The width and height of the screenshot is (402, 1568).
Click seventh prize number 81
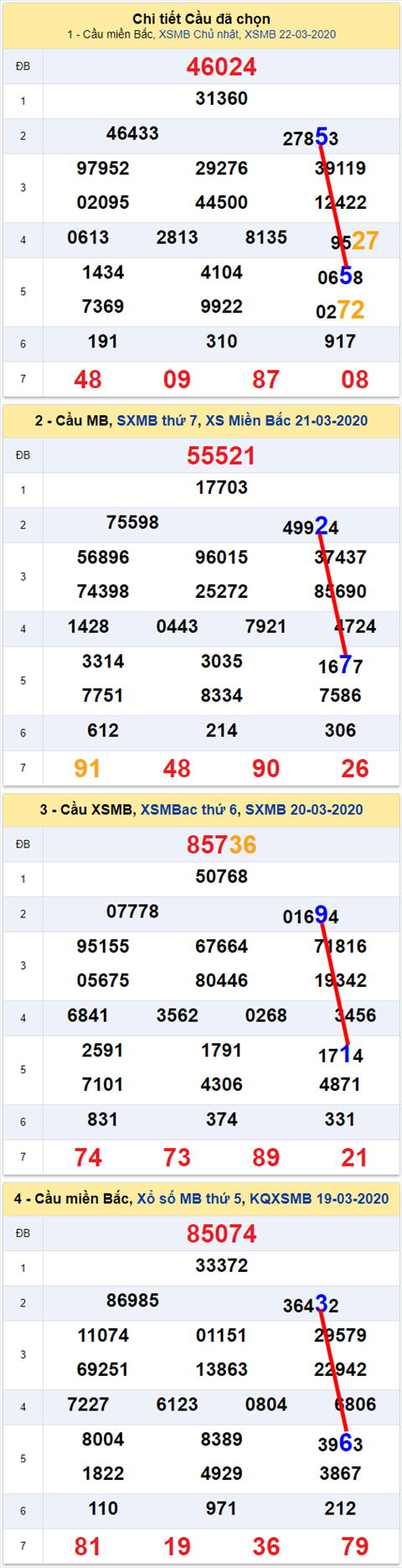coord(88,1547)
